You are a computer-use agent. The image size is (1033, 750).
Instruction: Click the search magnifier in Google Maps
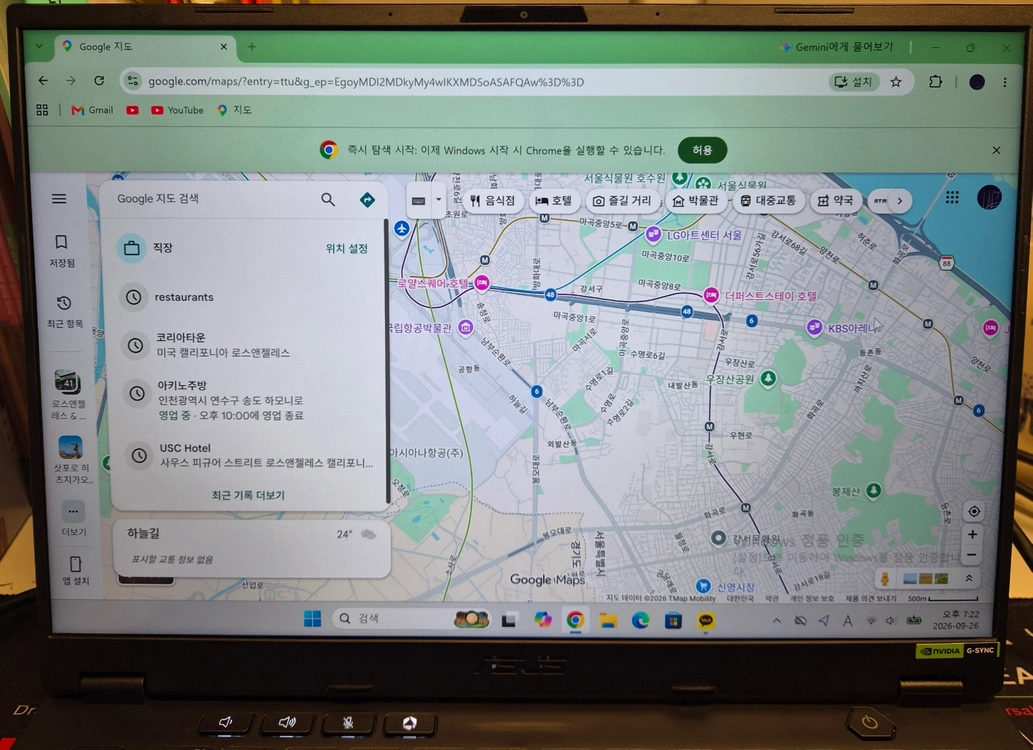(328, 199)
